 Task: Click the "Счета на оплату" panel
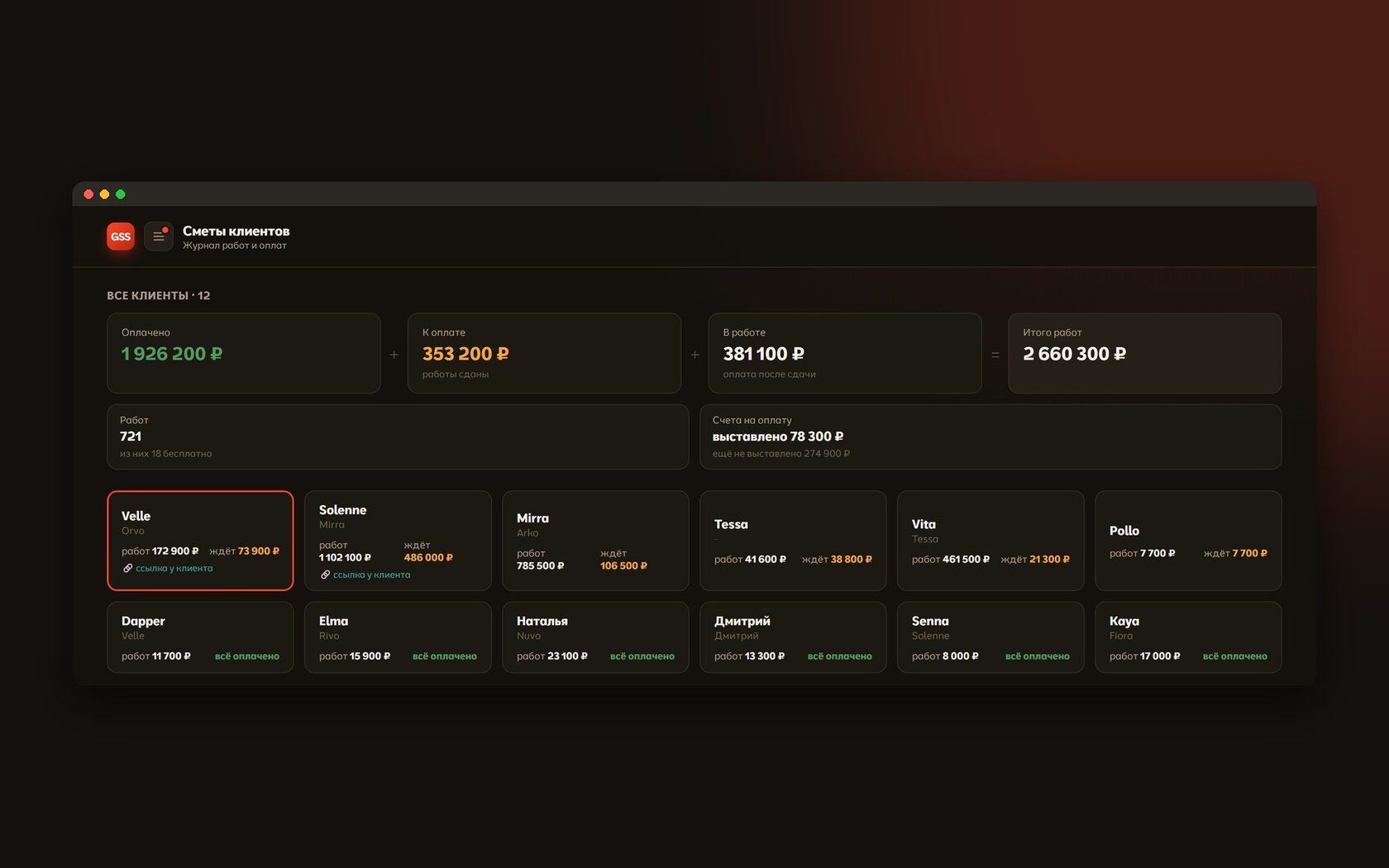[x=990, y=436]
